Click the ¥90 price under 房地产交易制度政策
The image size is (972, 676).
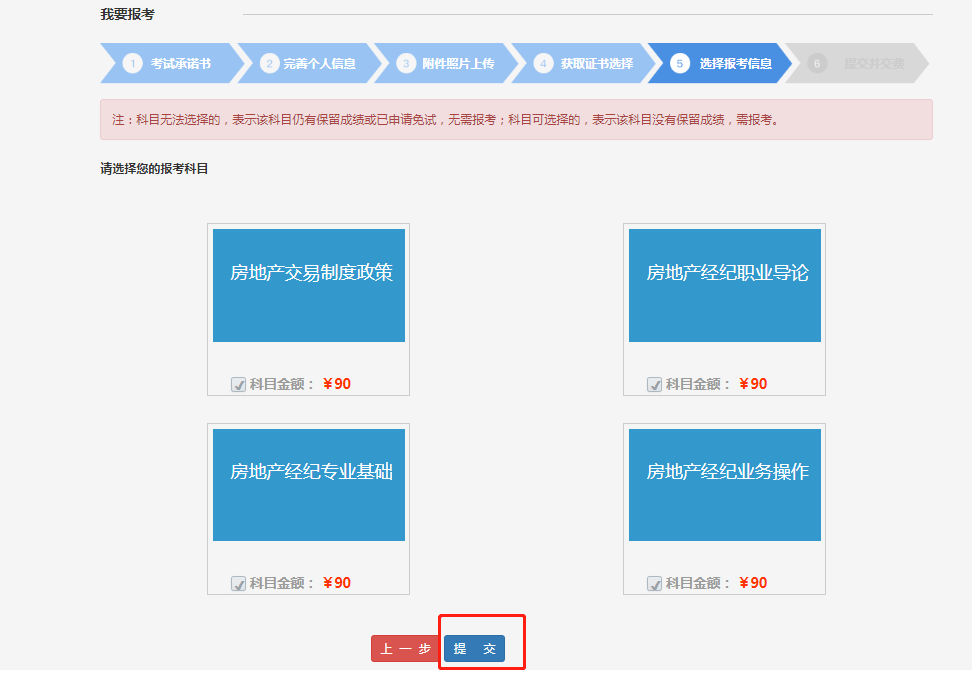tap(336, 384)
